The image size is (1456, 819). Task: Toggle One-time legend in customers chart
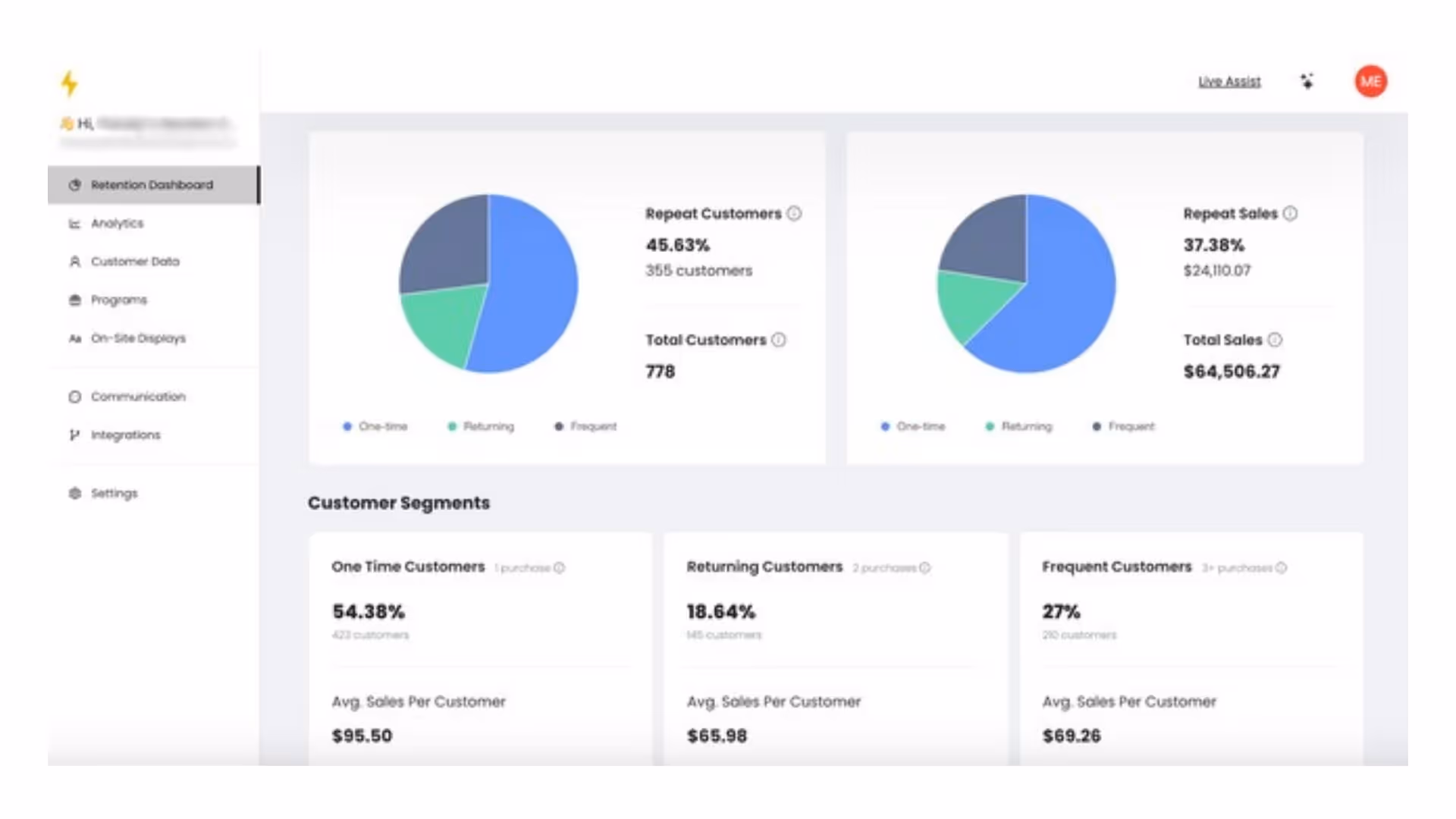click(x=375, y=427)
